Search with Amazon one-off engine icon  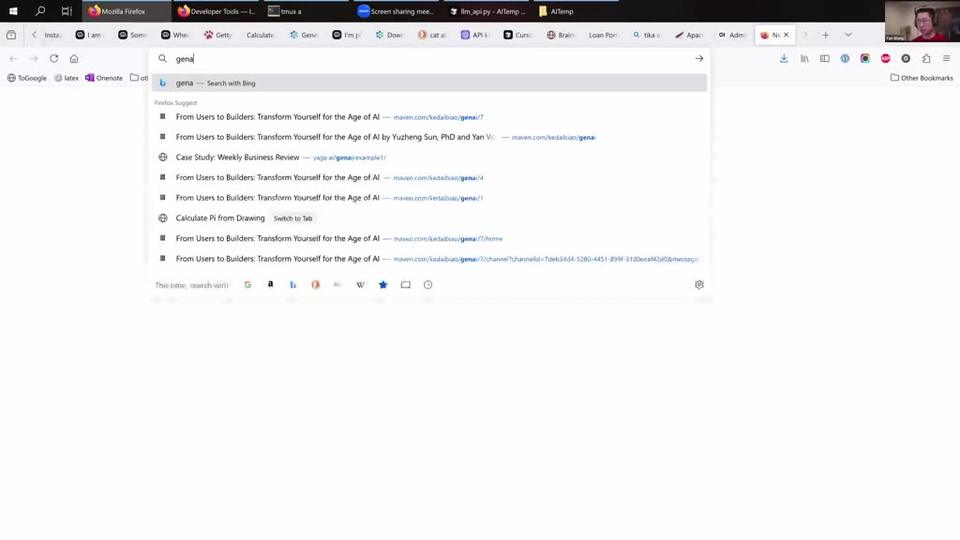(270, 285)
